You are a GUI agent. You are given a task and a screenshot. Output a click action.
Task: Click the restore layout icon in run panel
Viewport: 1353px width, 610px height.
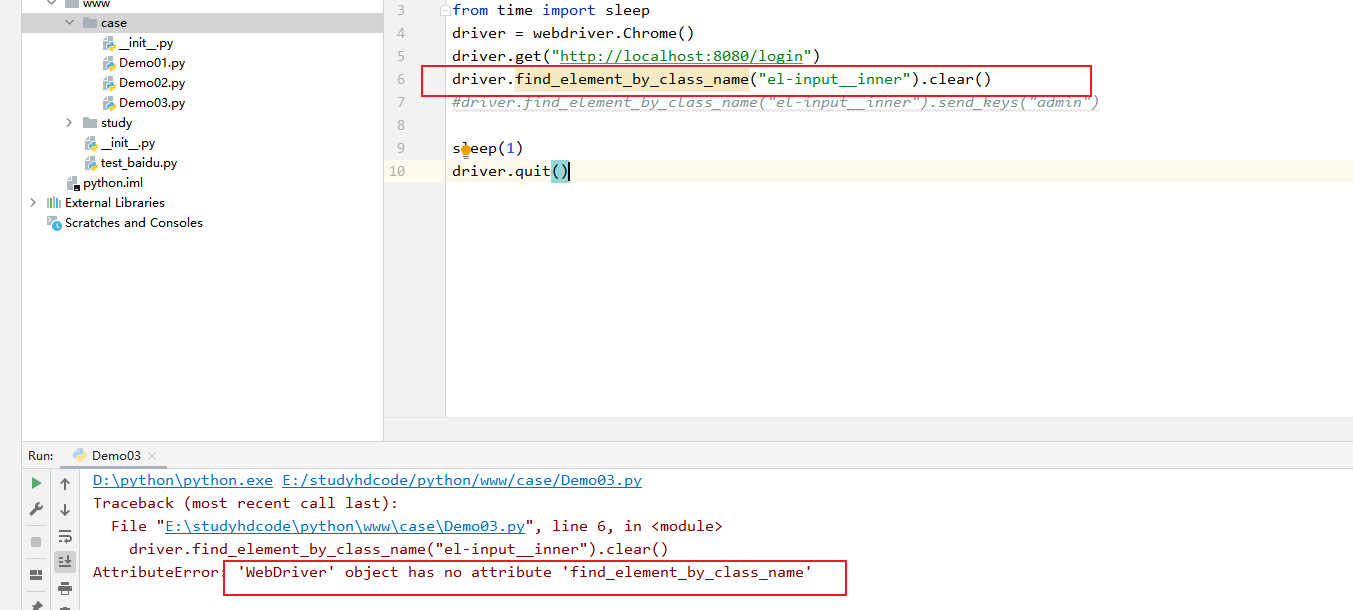point(35,573)
